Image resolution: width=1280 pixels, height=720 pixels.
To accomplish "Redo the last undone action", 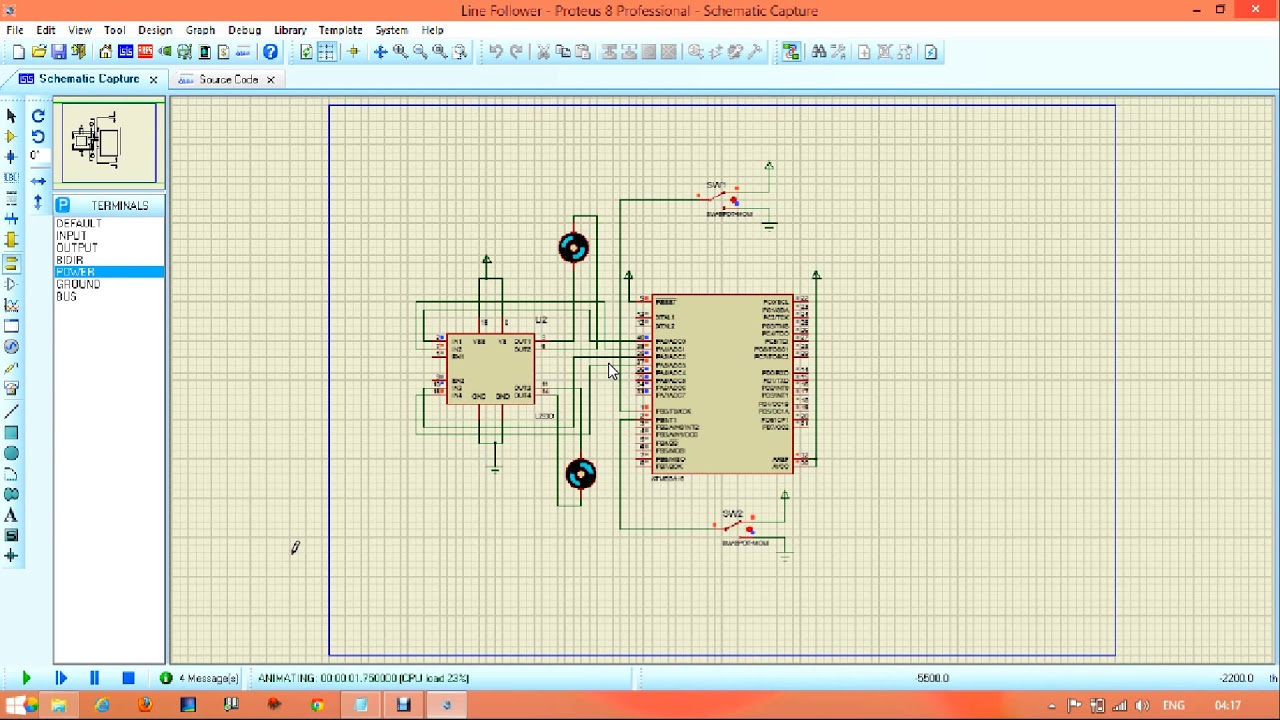I will pyautogui.click(x=516, y=52).
